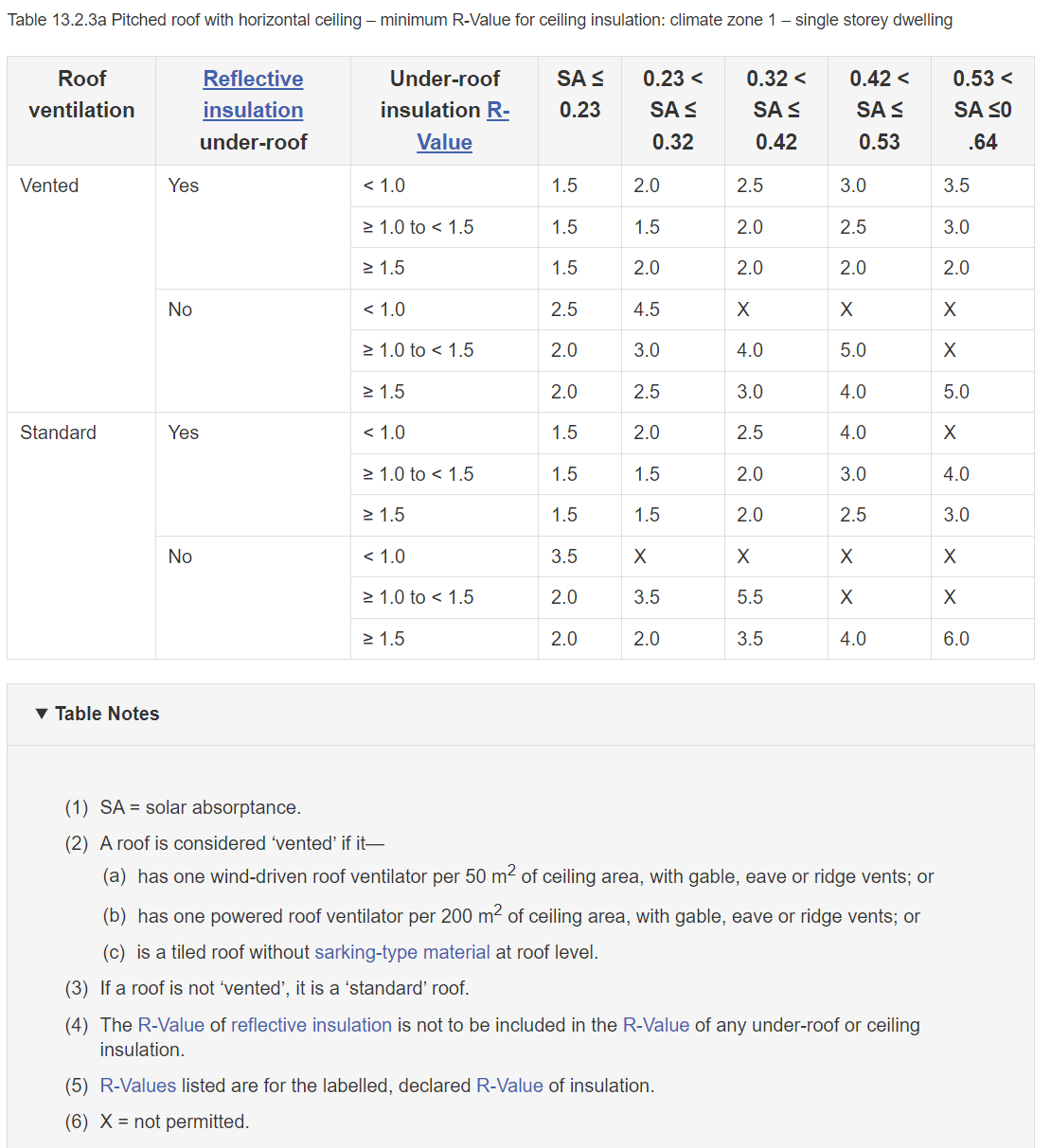Click the 'SA ≤ 0.23' column header
Screen dimensions: 1051x1148
point(579,95)
